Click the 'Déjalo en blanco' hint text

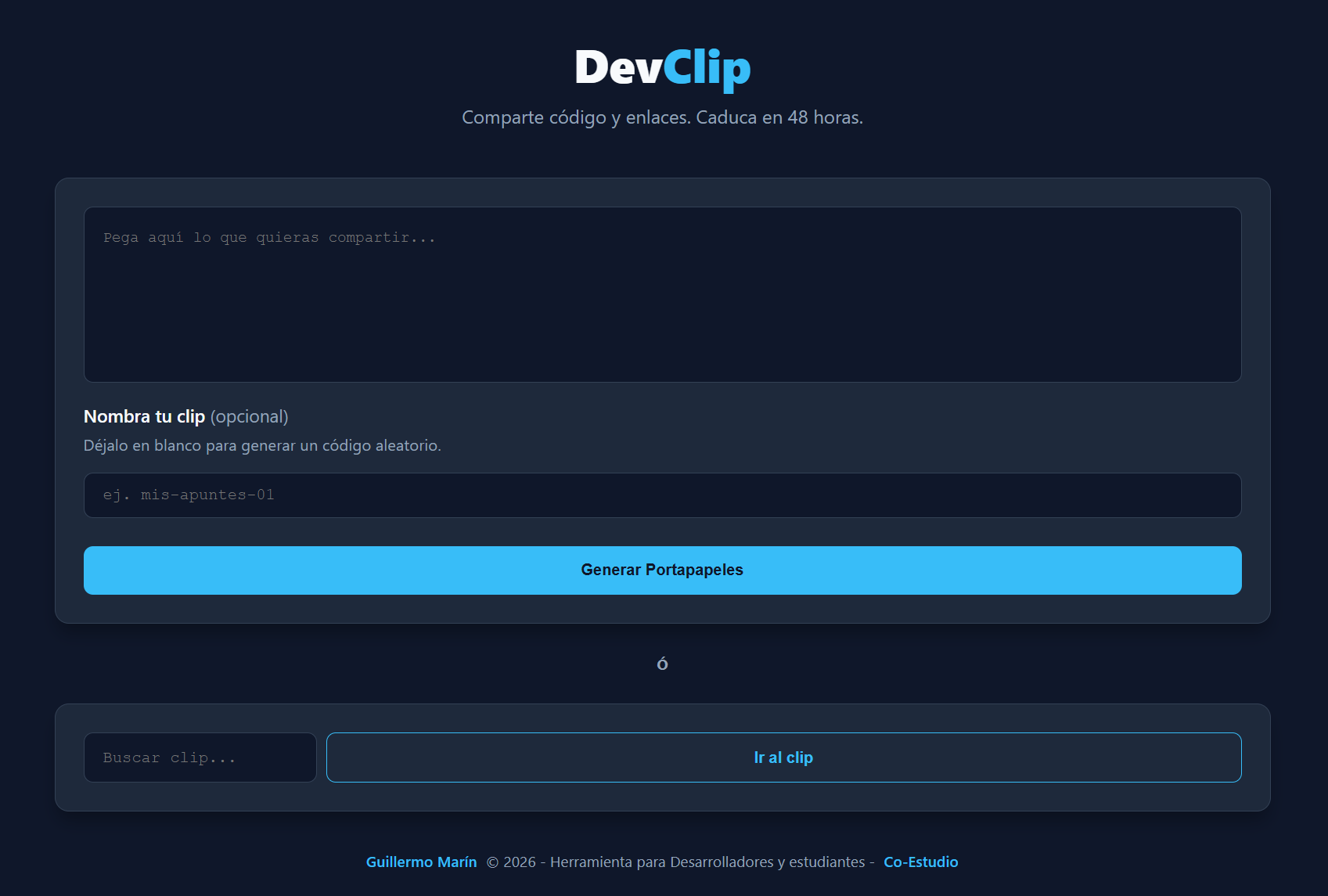(262, 445)
